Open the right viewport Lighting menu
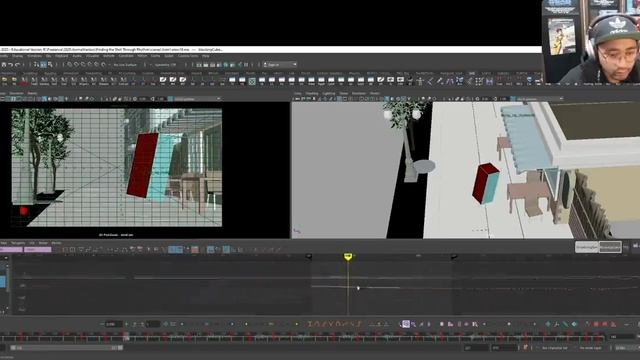The width and height of the screenshot is (640, 360). [x=329, y=93]
